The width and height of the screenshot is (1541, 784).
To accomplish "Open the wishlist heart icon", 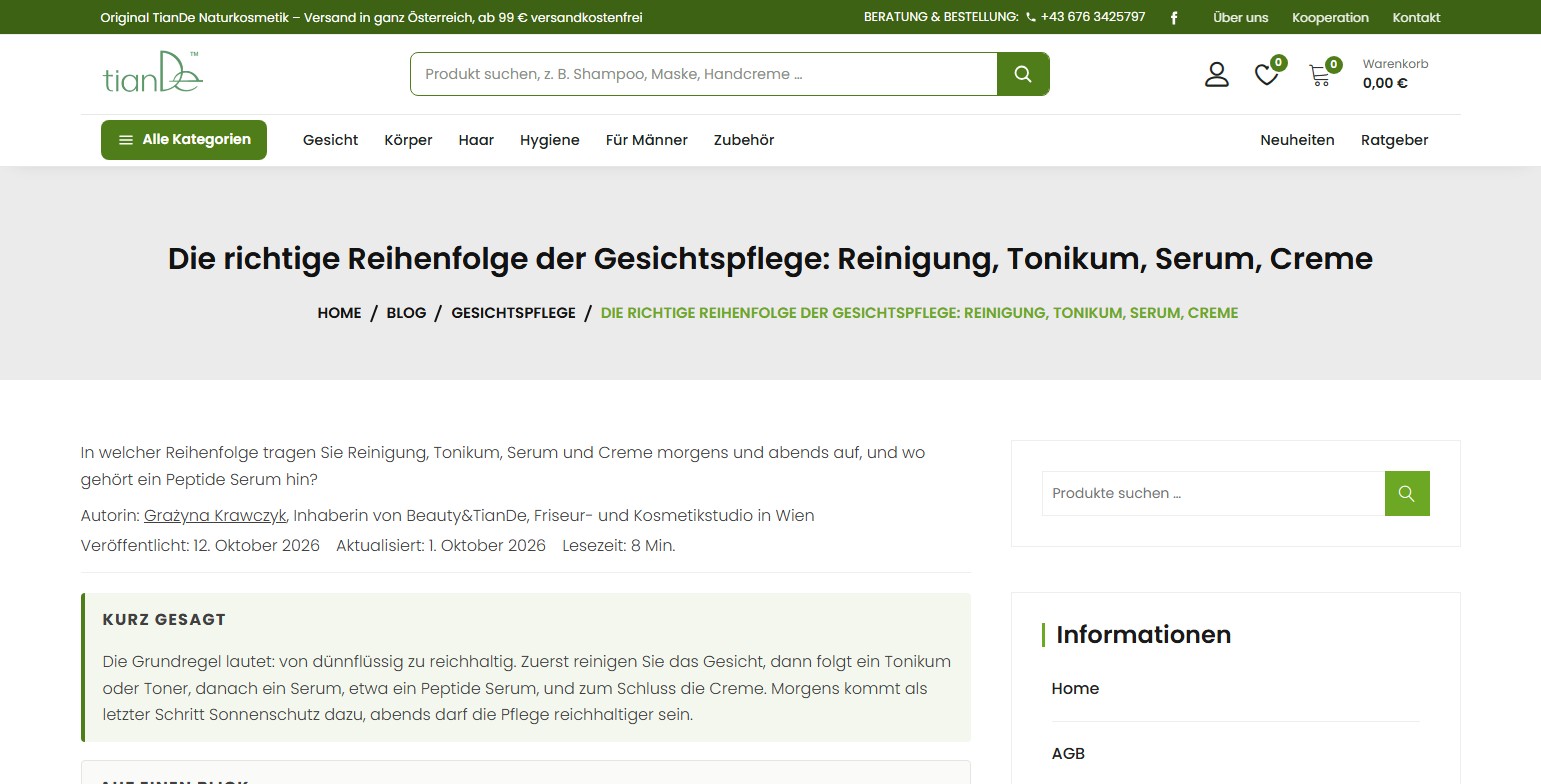I will (x=1266, y=74).
